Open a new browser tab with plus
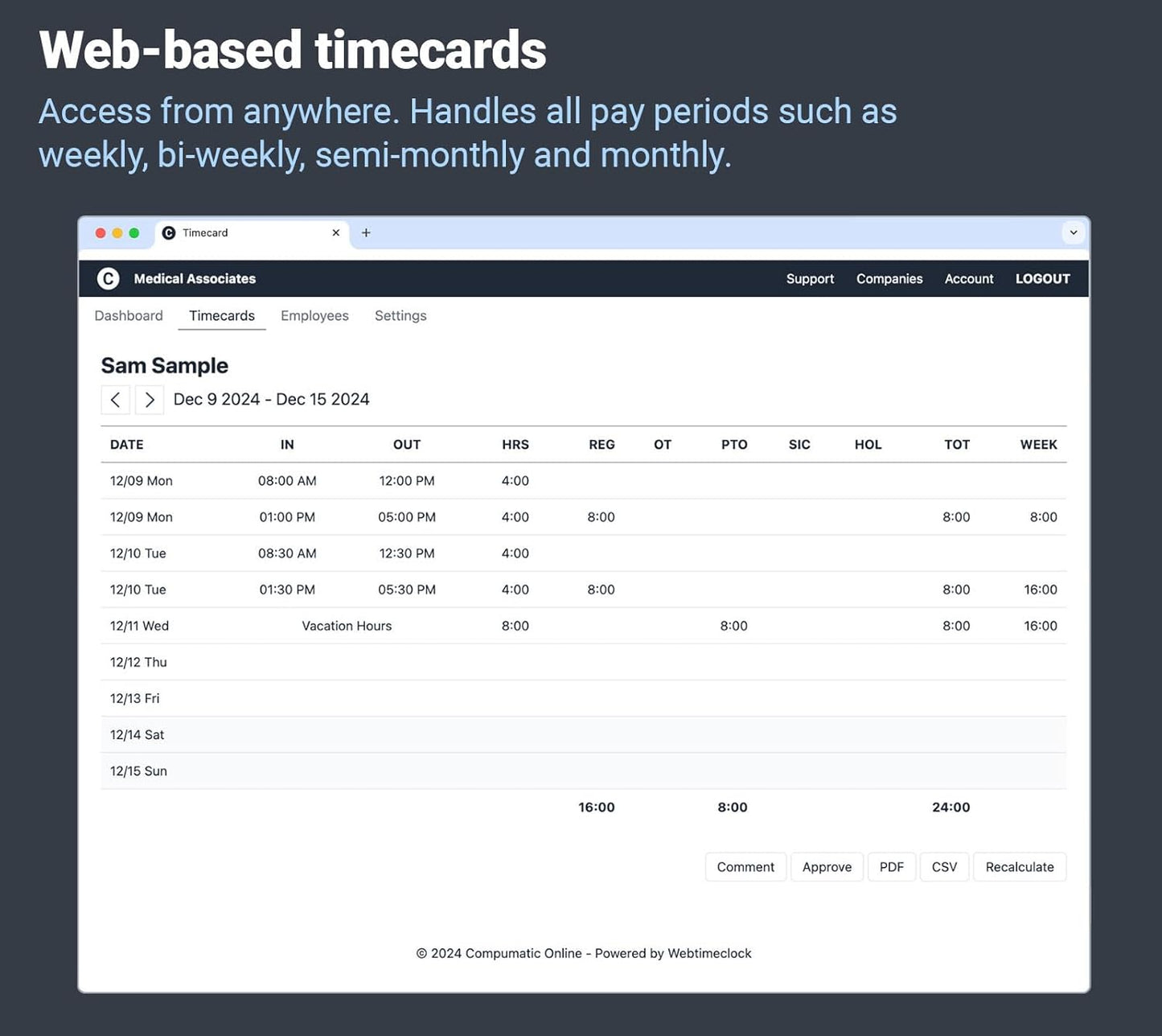 click(366, 232)
